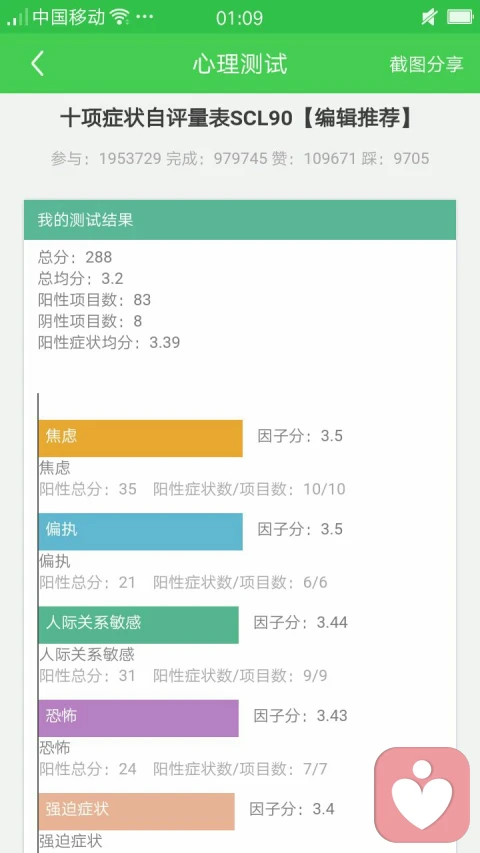This screenshot has height=853, width=480.
Task: Tap the 总分 288 result line
Action: tap(75, 257)
